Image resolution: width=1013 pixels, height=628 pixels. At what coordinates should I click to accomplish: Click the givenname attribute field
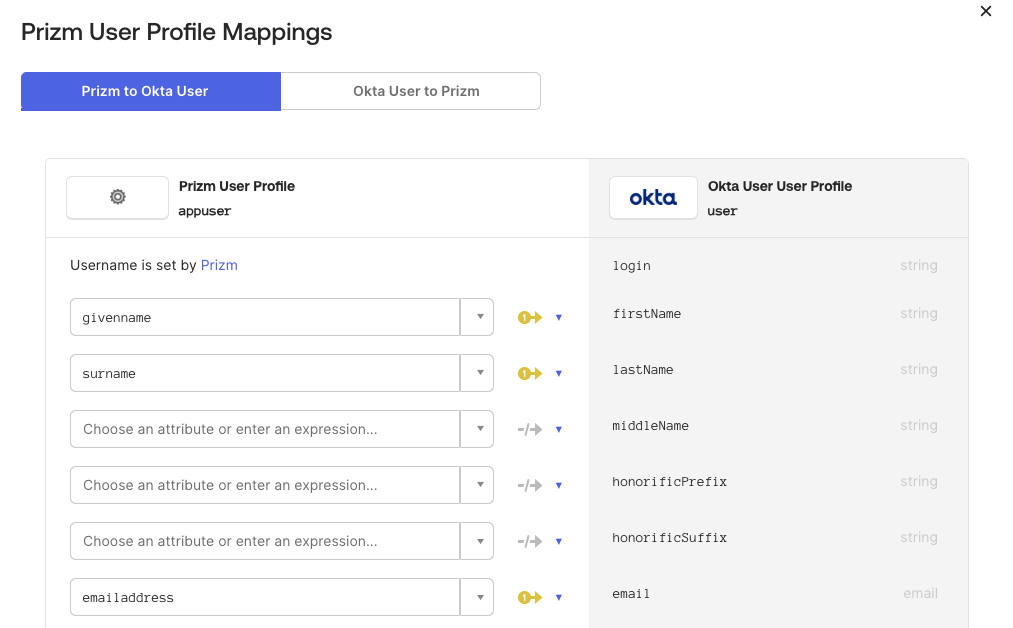(265, 317)
